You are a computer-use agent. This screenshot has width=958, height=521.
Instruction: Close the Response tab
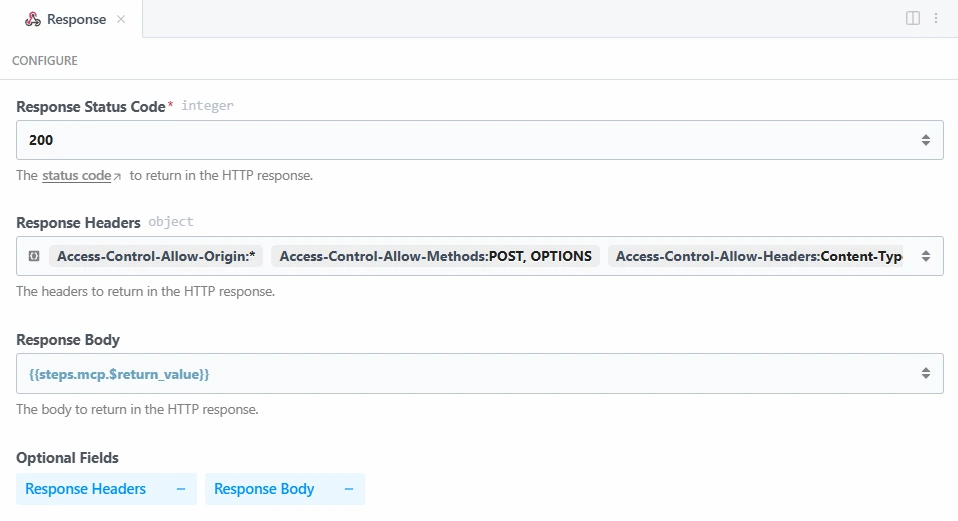click(x=121, y=19)
